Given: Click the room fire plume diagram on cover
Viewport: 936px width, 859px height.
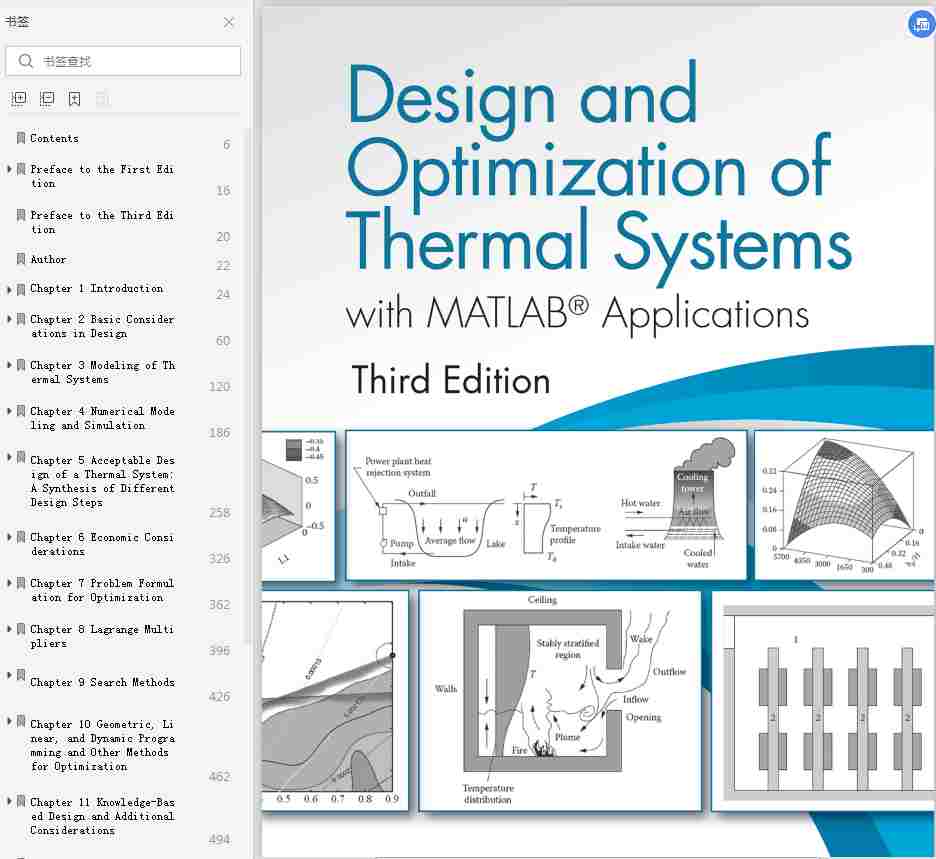Looking at the screenshot, I should coord(560,701).
